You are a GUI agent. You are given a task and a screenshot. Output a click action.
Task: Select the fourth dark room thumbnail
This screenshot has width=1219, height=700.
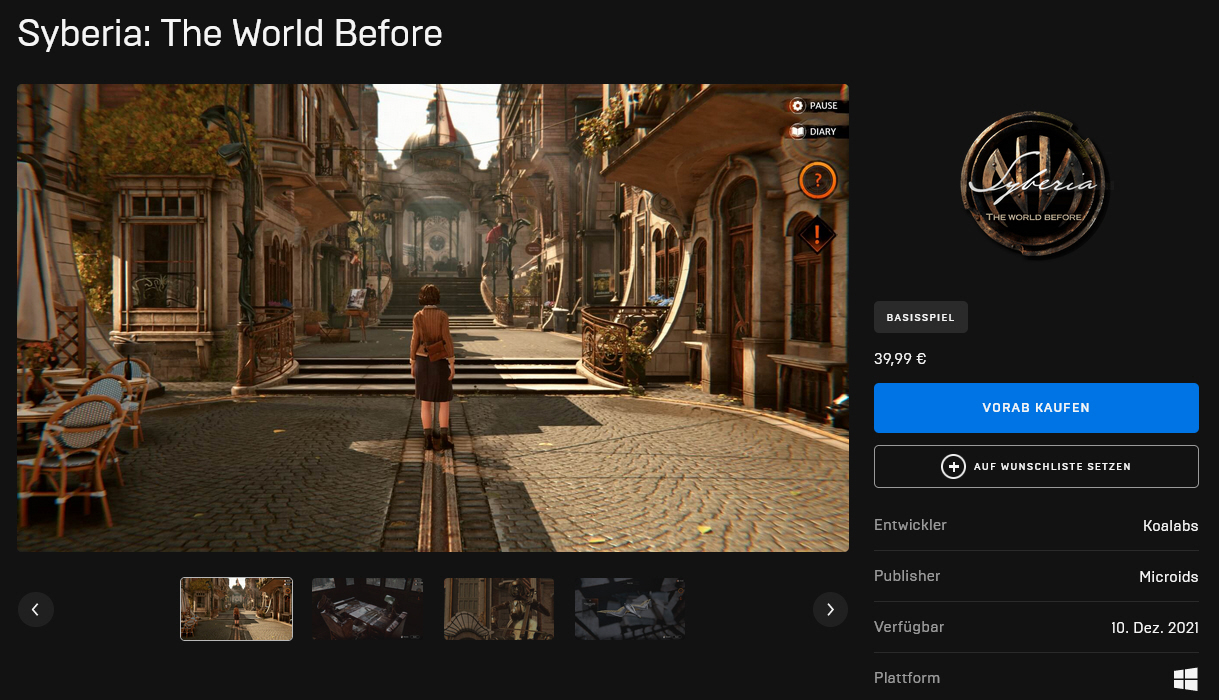click(x=630, y=609)
